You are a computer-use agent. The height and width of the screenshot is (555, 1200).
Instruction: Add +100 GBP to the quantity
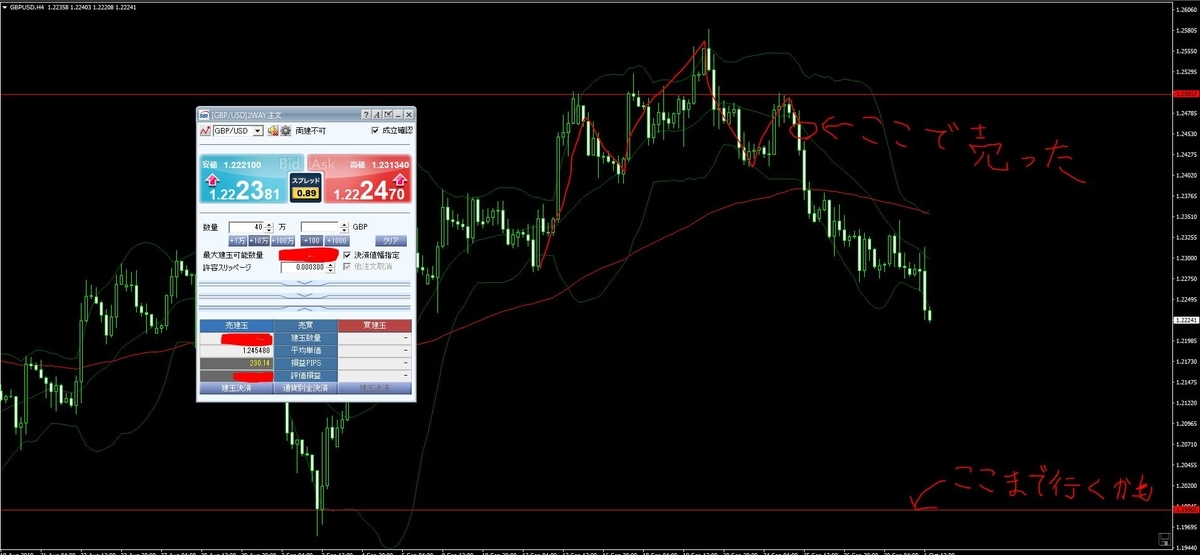coord(313,241)
